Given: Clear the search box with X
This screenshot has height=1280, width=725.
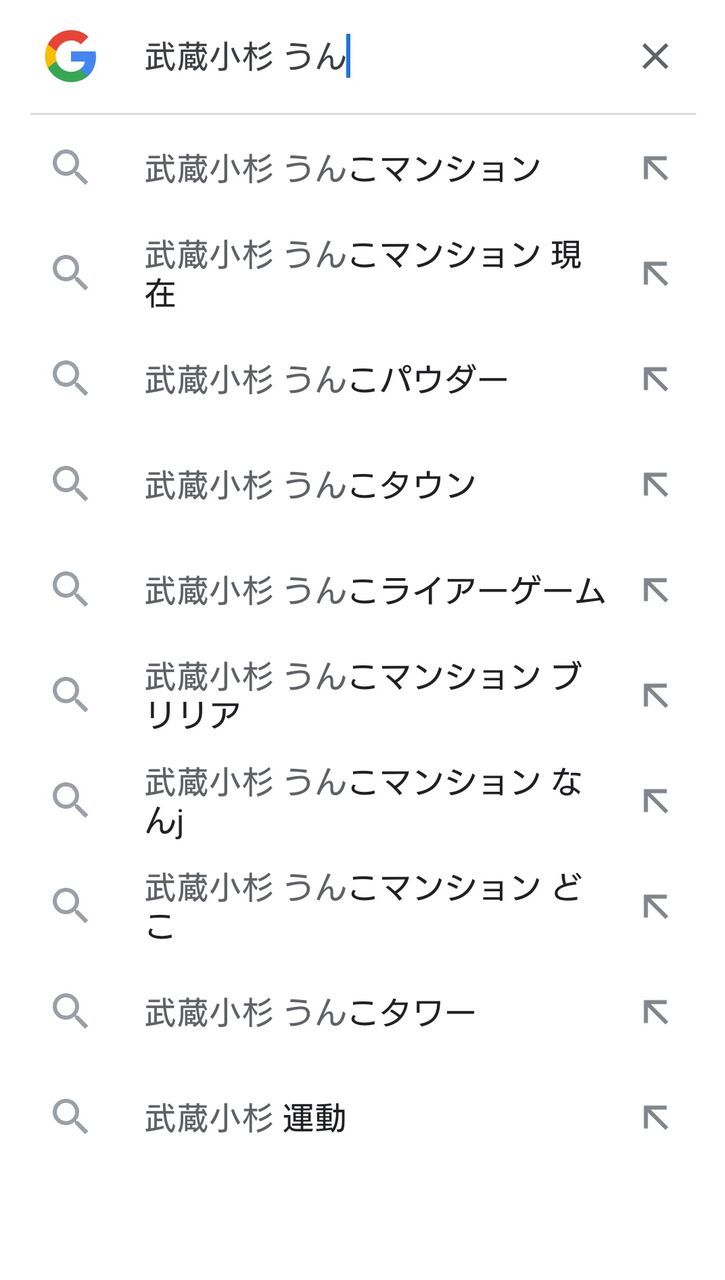Looking at the screenshot, I should point(655,56).
